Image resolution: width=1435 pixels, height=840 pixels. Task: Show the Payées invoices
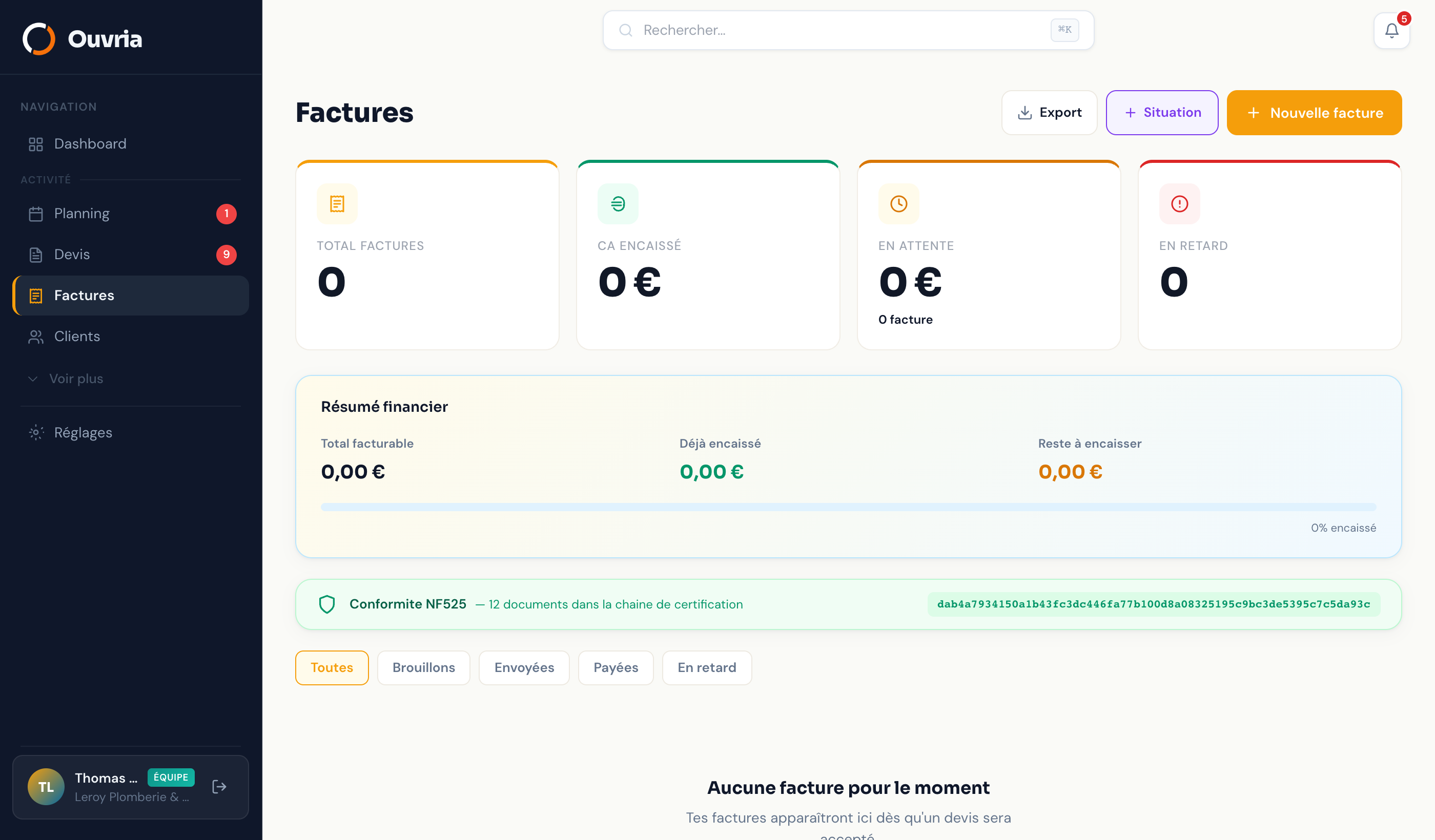[x=616, y=667]
